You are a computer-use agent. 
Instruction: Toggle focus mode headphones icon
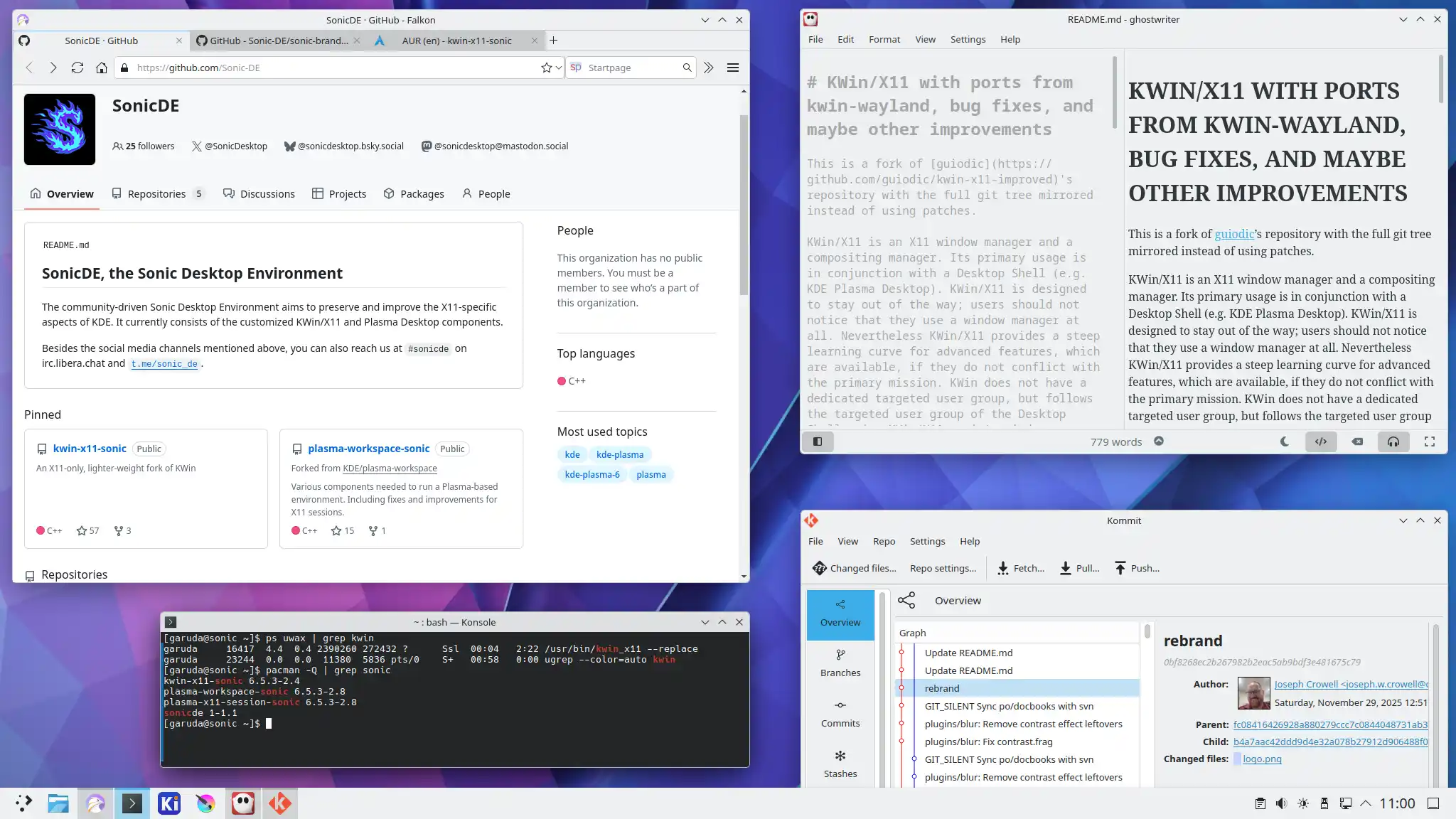click(x=1393, y=441)
